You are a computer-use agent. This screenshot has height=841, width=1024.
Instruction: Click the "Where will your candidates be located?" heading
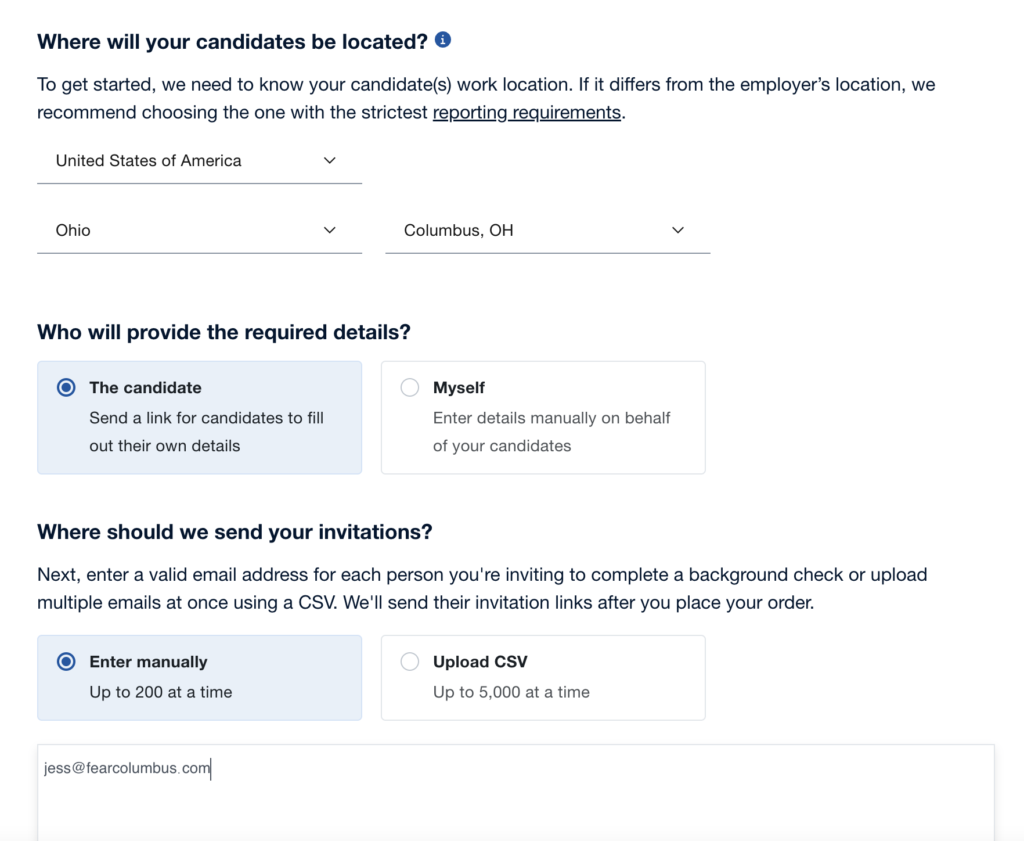pyautogui.click(x=232, y=42)
